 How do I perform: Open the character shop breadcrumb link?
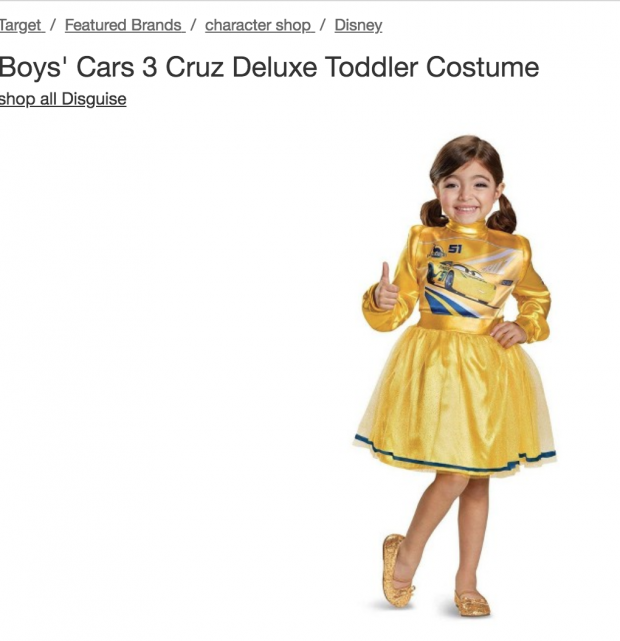click(x=260, y=25)
